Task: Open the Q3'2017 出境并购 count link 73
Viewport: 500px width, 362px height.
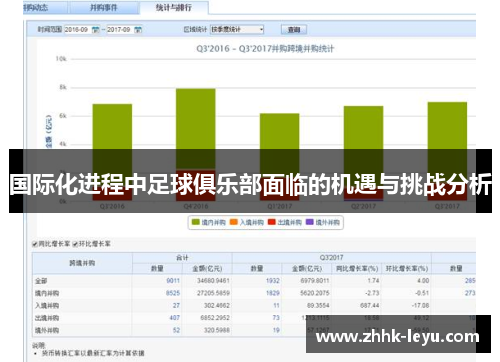Action: (276, 318)
